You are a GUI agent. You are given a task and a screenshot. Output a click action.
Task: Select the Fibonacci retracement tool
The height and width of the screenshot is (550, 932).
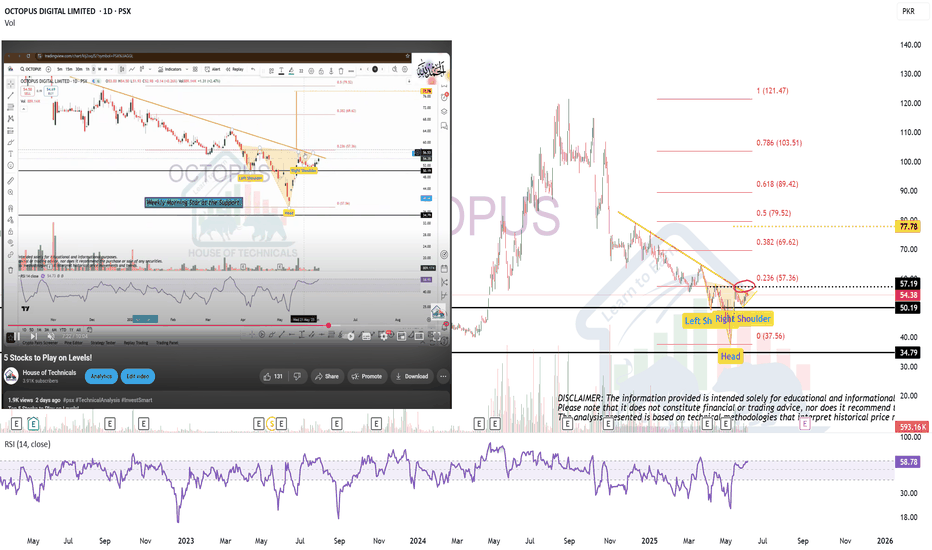click(x=11, y=107)
